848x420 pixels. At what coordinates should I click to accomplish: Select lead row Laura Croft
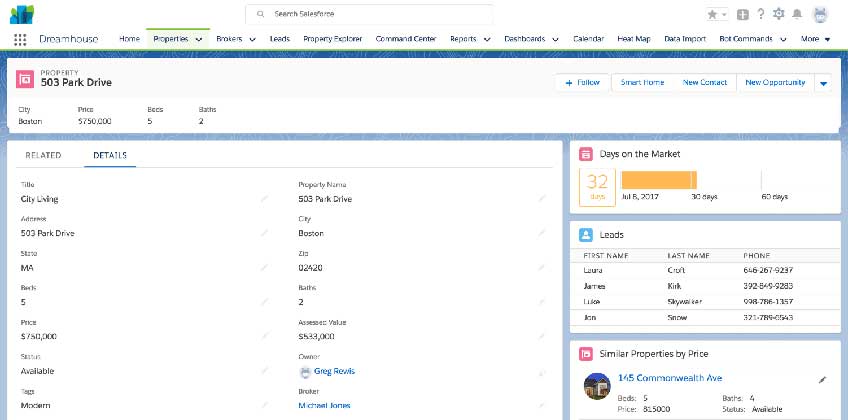pos(705,270)
